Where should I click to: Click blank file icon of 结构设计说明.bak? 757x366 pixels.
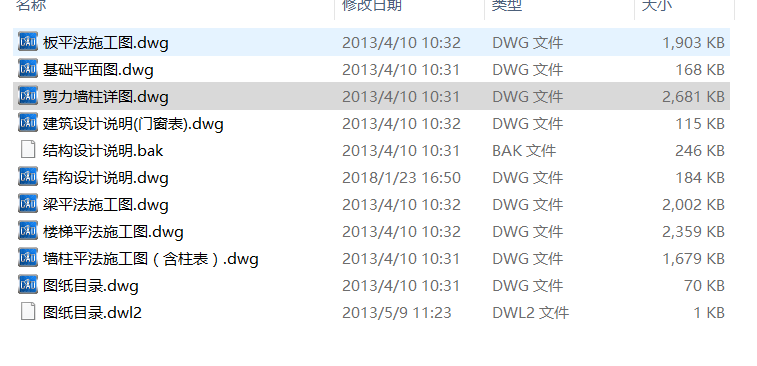(x=28, y=149)
